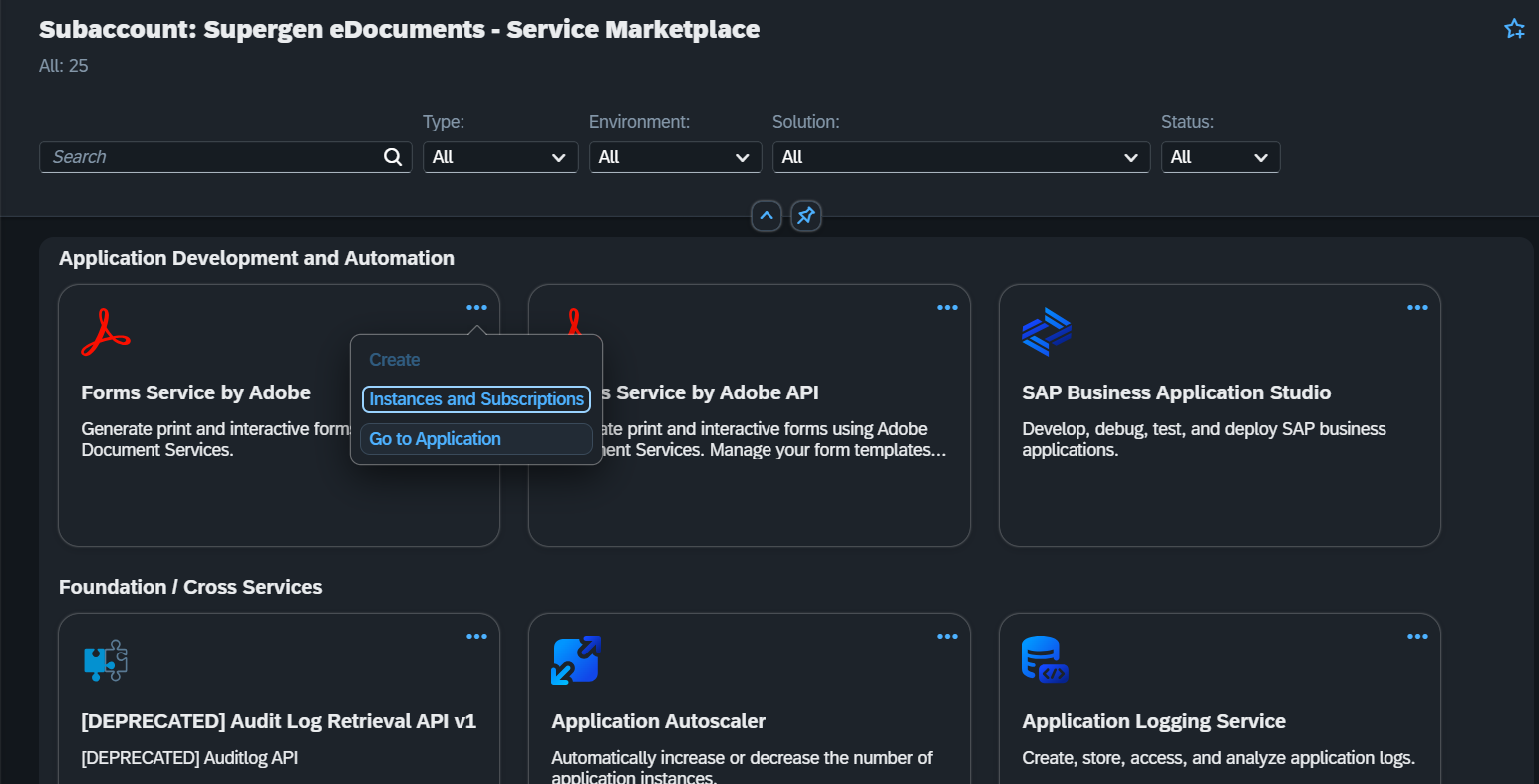Choose Go to Application menu entry

436,439
